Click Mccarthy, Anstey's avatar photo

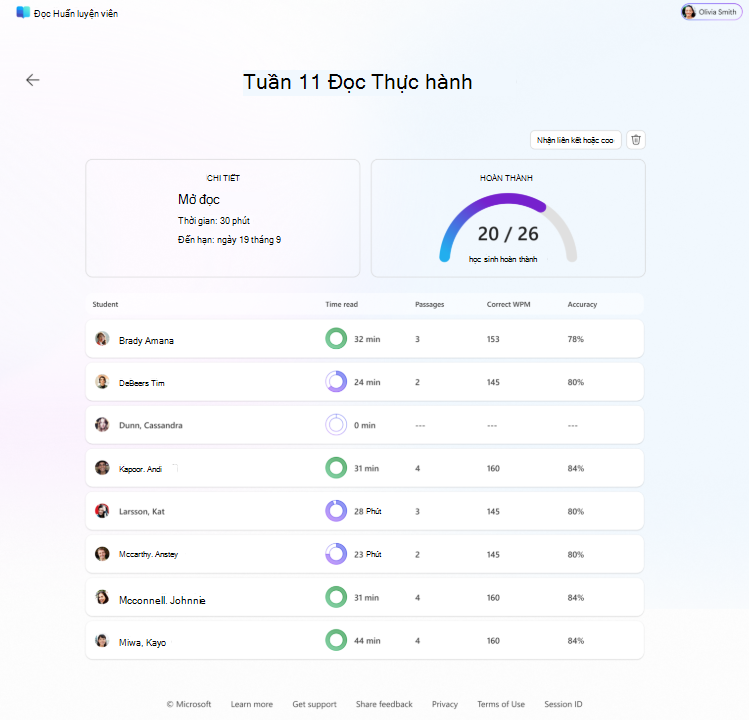(x=102, y=554)
